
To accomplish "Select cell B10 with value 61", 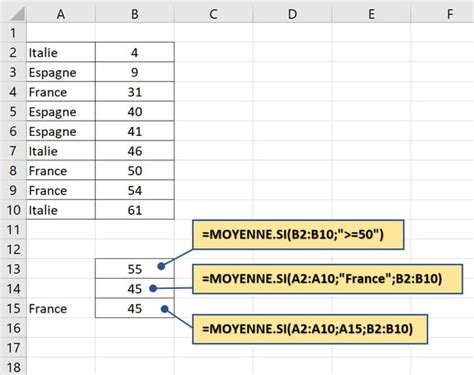I will coord(135,210).
